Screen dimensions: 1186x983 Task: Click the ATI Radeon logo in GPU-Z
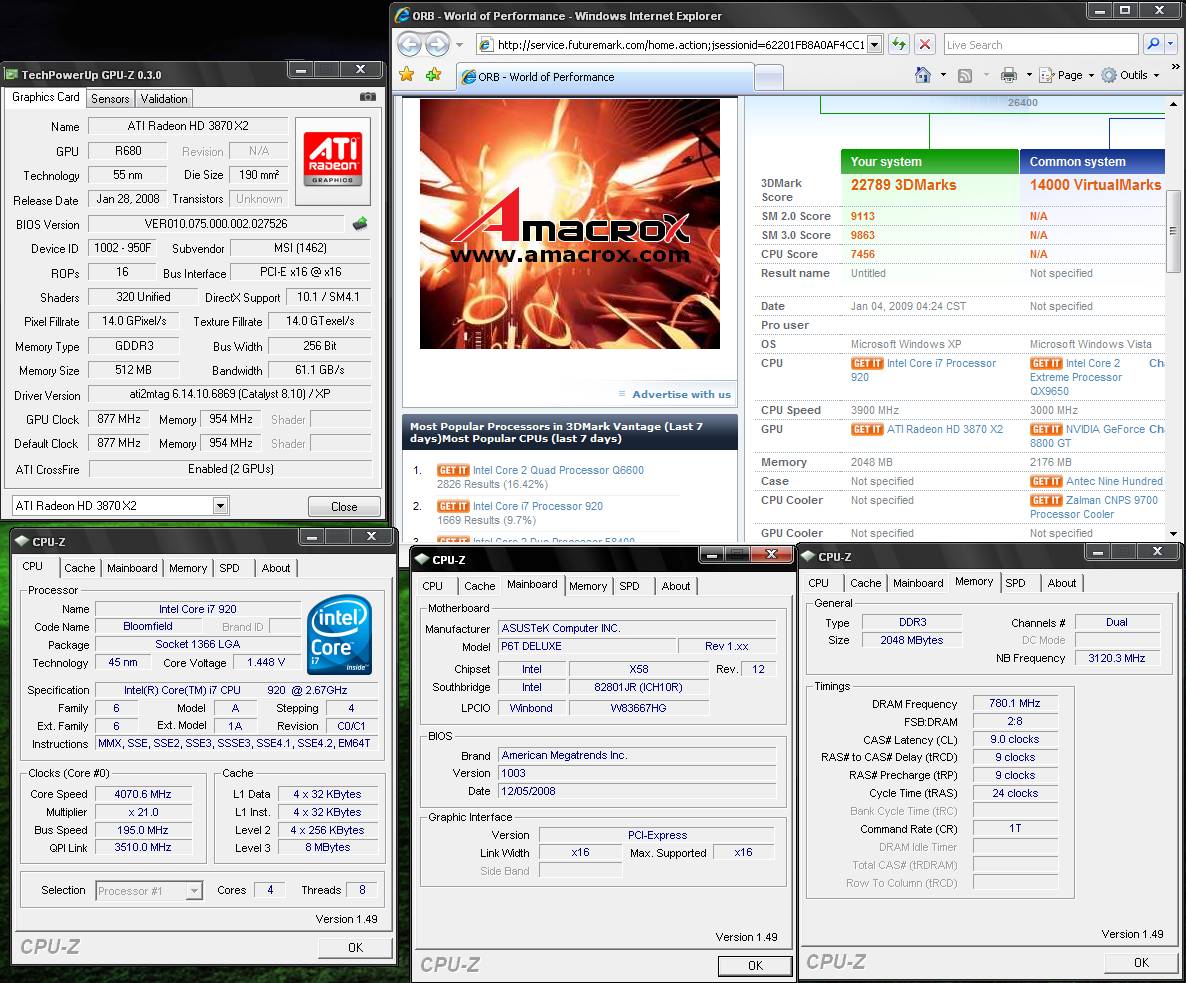click(x=333, y=160)
